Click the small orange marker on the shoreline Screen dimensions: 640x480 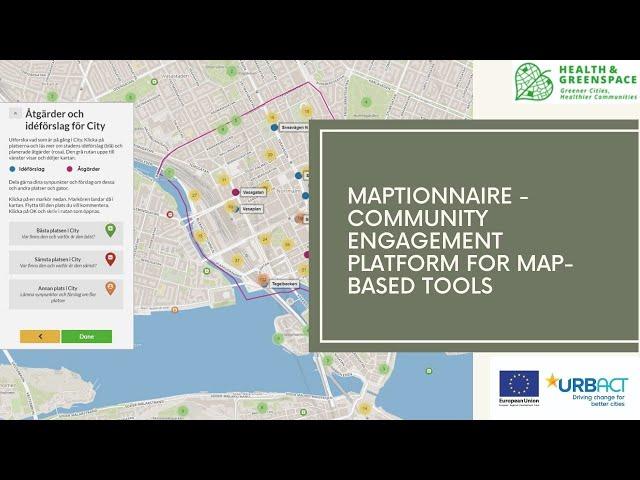[175, 310]
